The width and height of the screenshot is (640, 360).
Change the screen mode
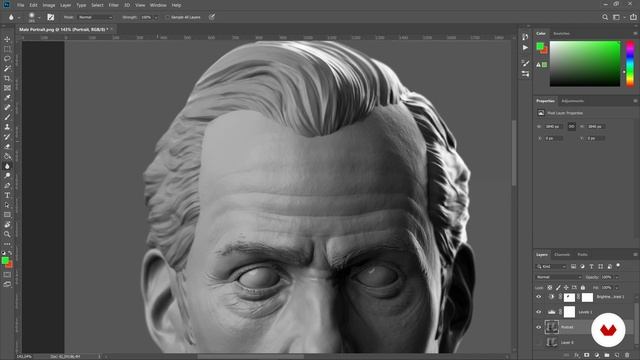click(7, 284)
